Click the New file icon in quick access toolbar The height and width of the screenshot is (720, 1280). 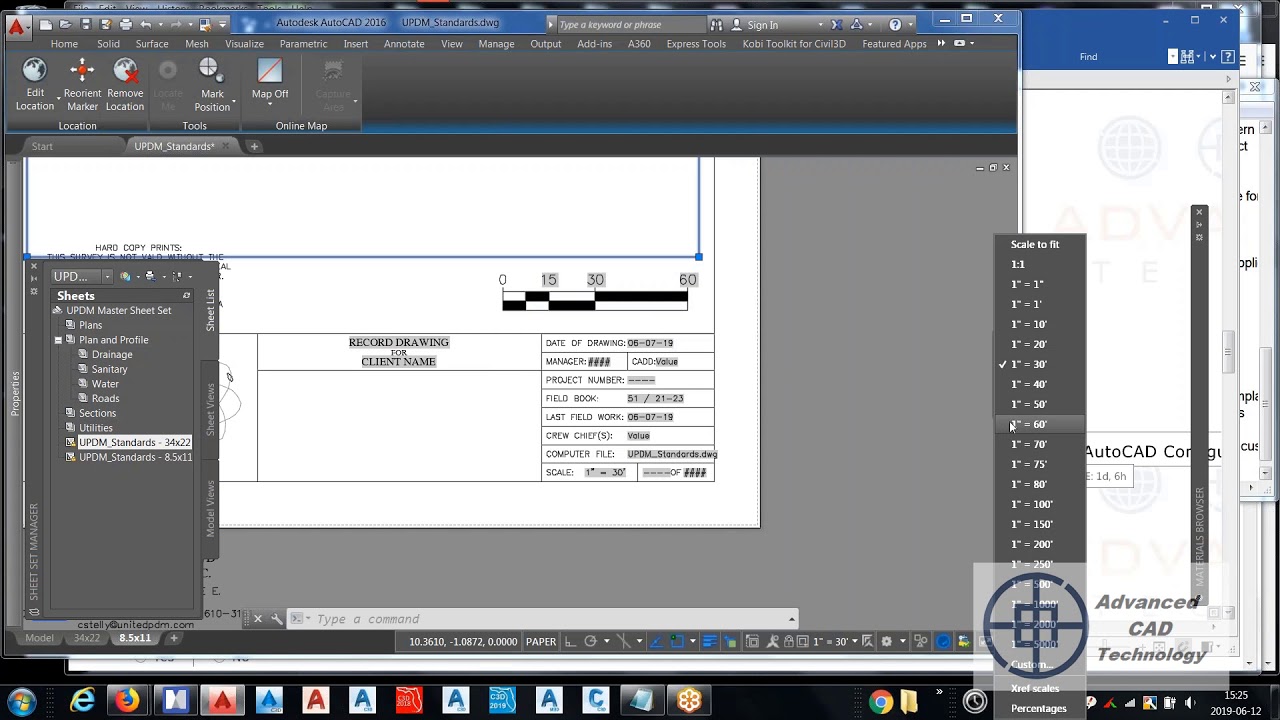click(46, 25)
